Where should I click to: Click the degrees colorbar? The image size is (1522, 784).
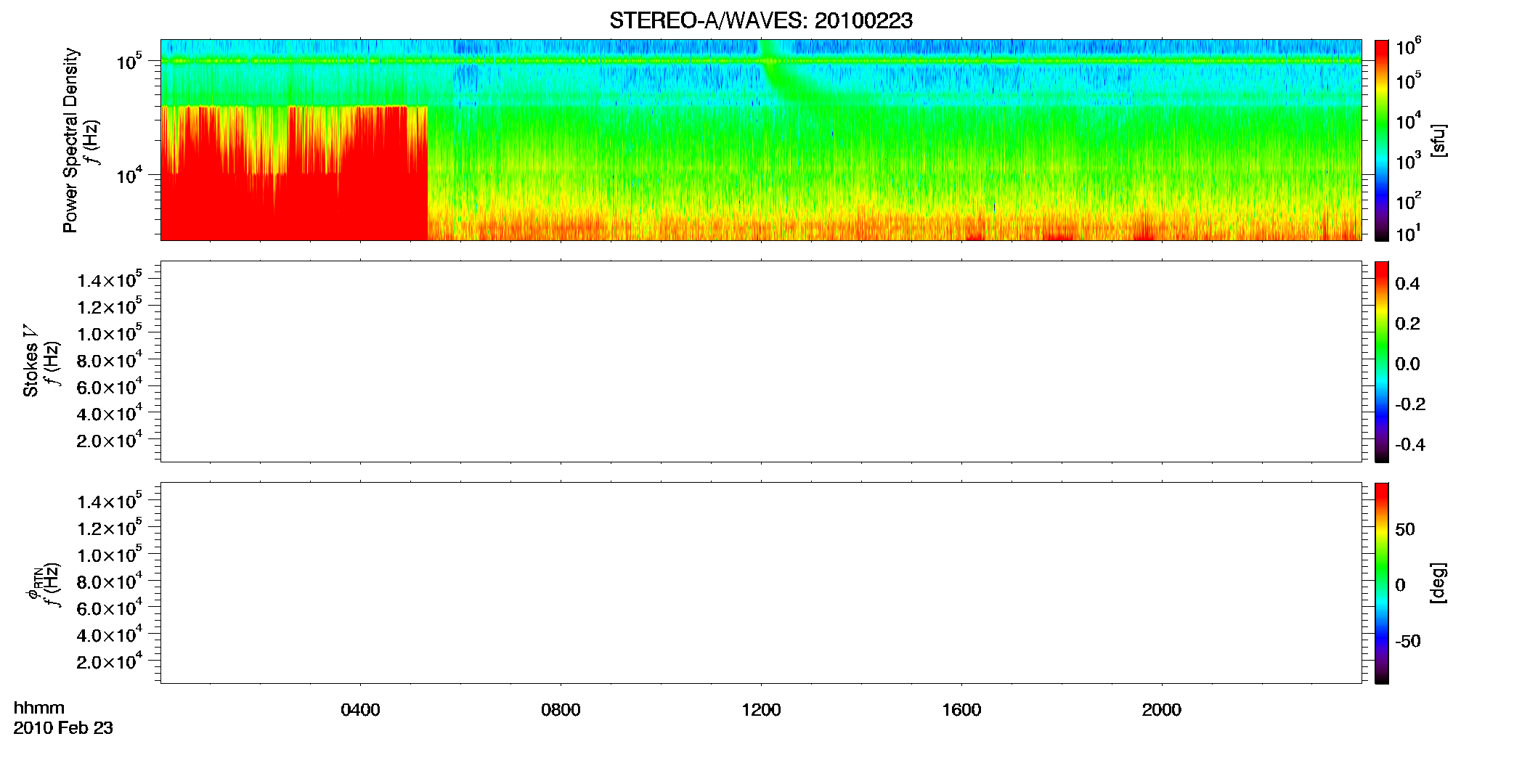pyautogui.click(x=1381, y=583)
